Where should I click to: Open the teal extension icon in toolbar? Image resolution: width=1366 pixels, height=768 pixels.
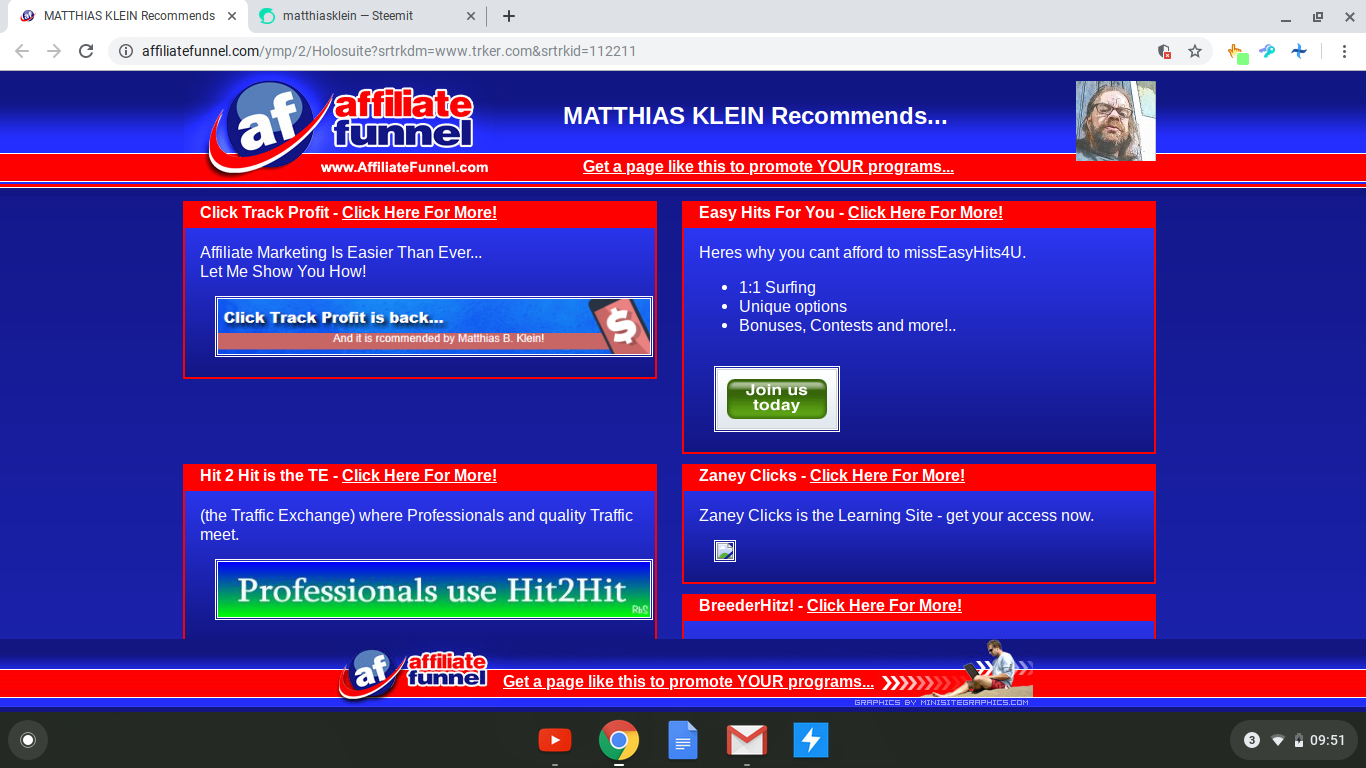(x=1268, y=51)
